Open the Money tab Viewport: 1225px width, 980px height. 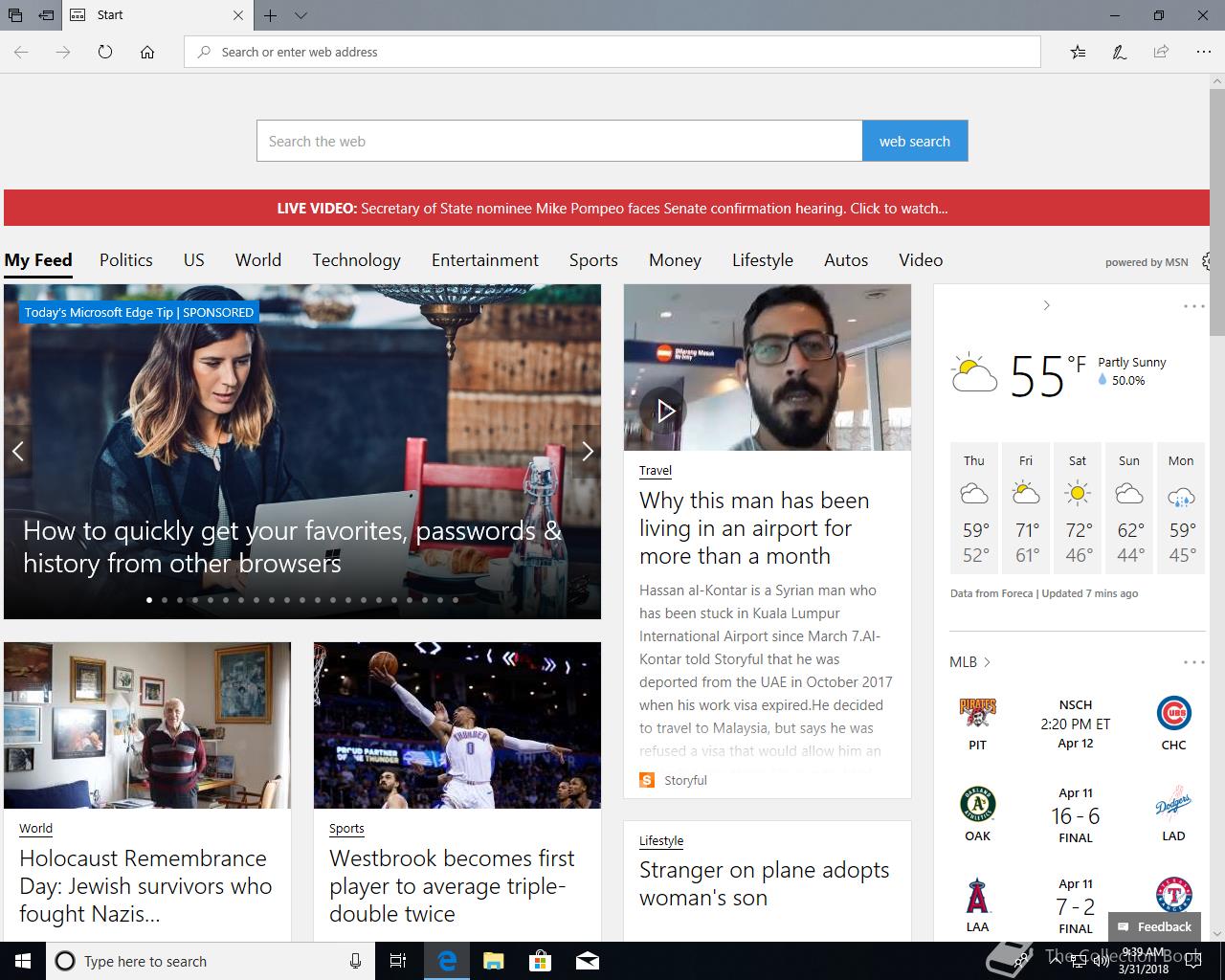(675, 260)
